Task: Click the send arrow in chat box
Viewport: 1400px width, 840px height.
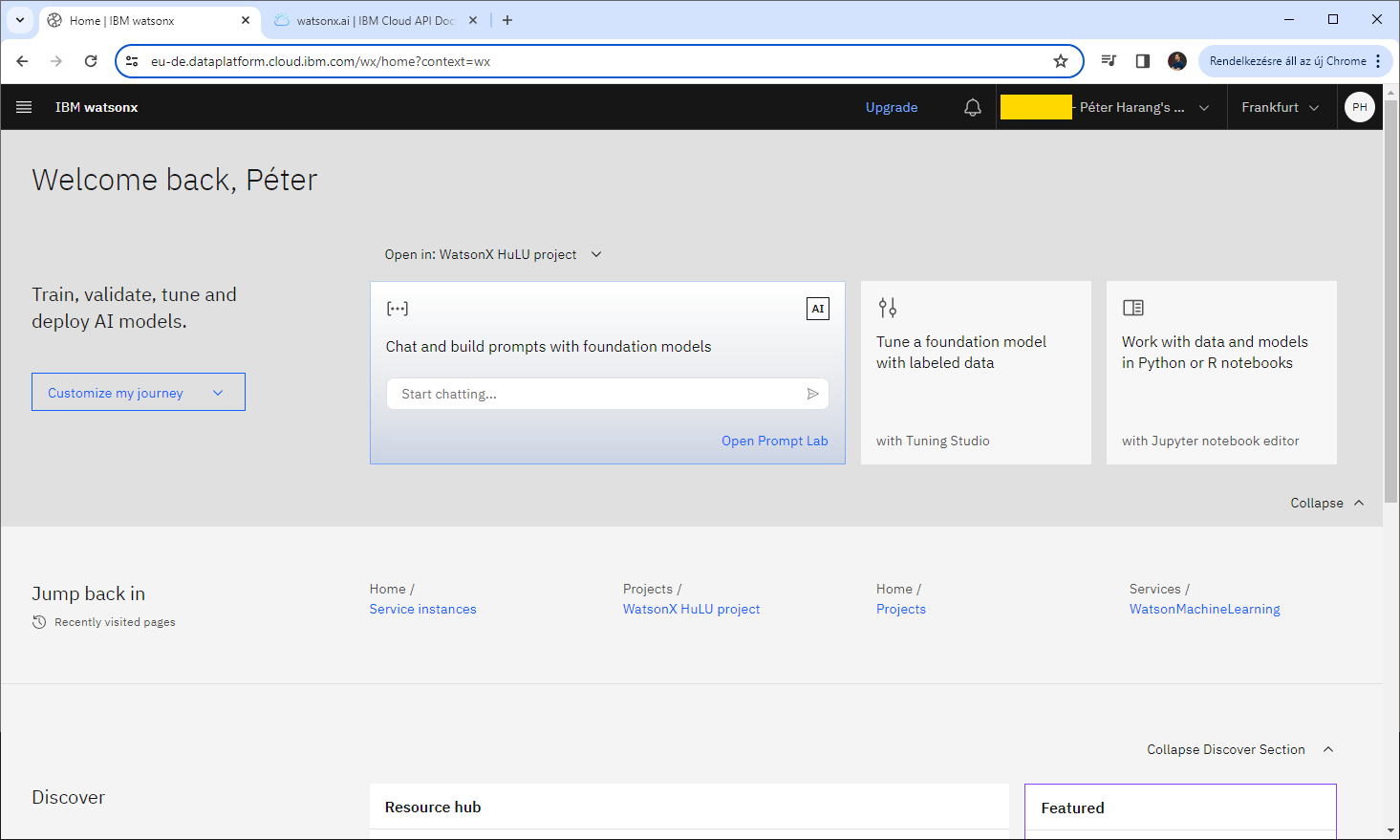Action: pyautogui.click(x=813, y=394)
